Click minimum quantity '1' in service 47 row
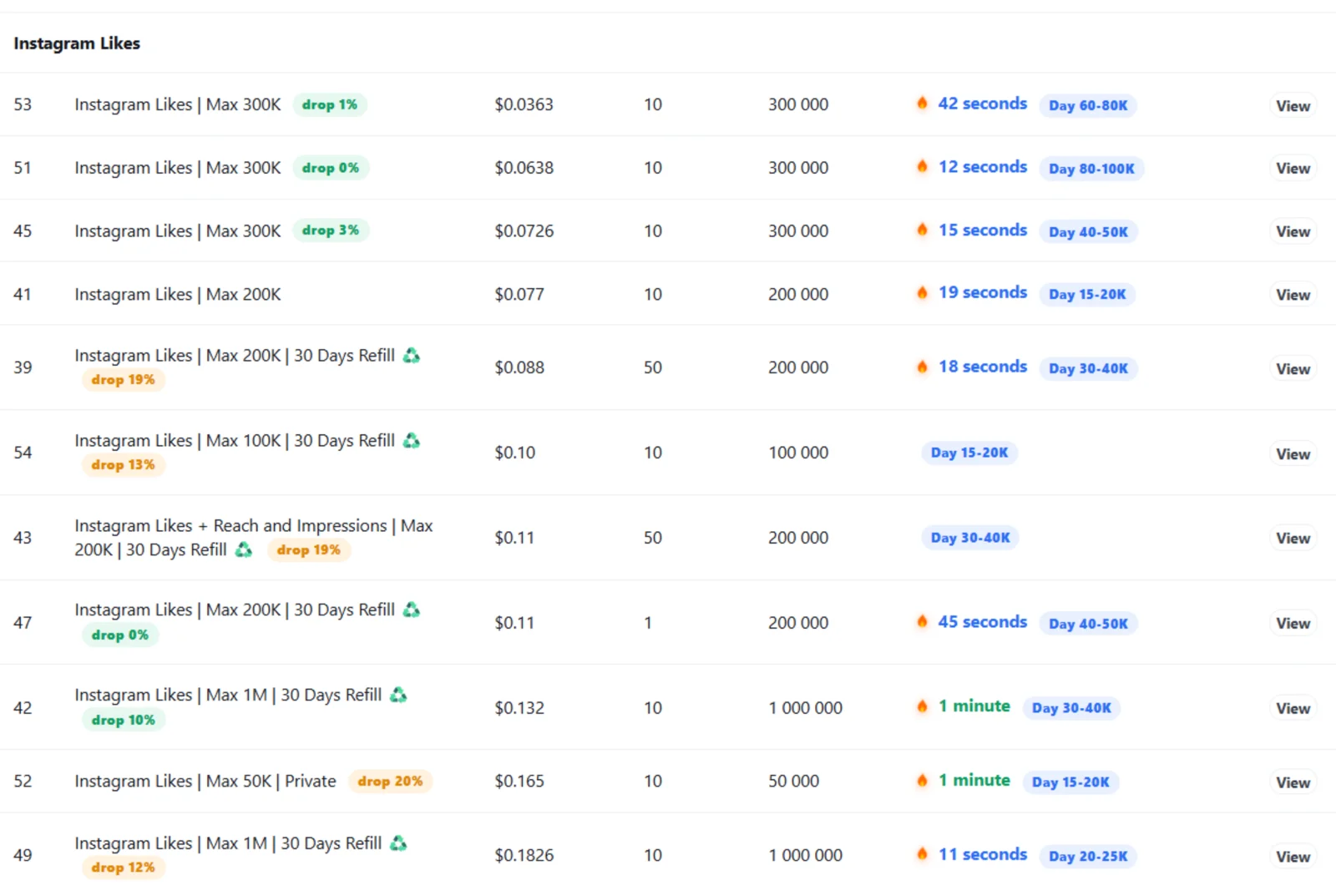The height and width of the screenshot is (896, 1336). coord(648,623)
